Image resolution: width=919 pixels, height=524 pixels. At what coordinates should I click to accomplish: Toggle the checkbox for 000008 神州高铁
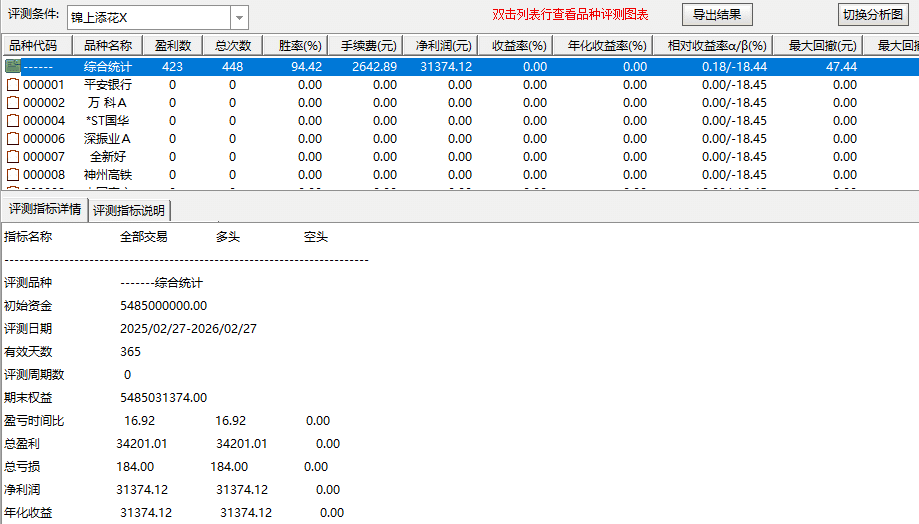tap(13, 175)
